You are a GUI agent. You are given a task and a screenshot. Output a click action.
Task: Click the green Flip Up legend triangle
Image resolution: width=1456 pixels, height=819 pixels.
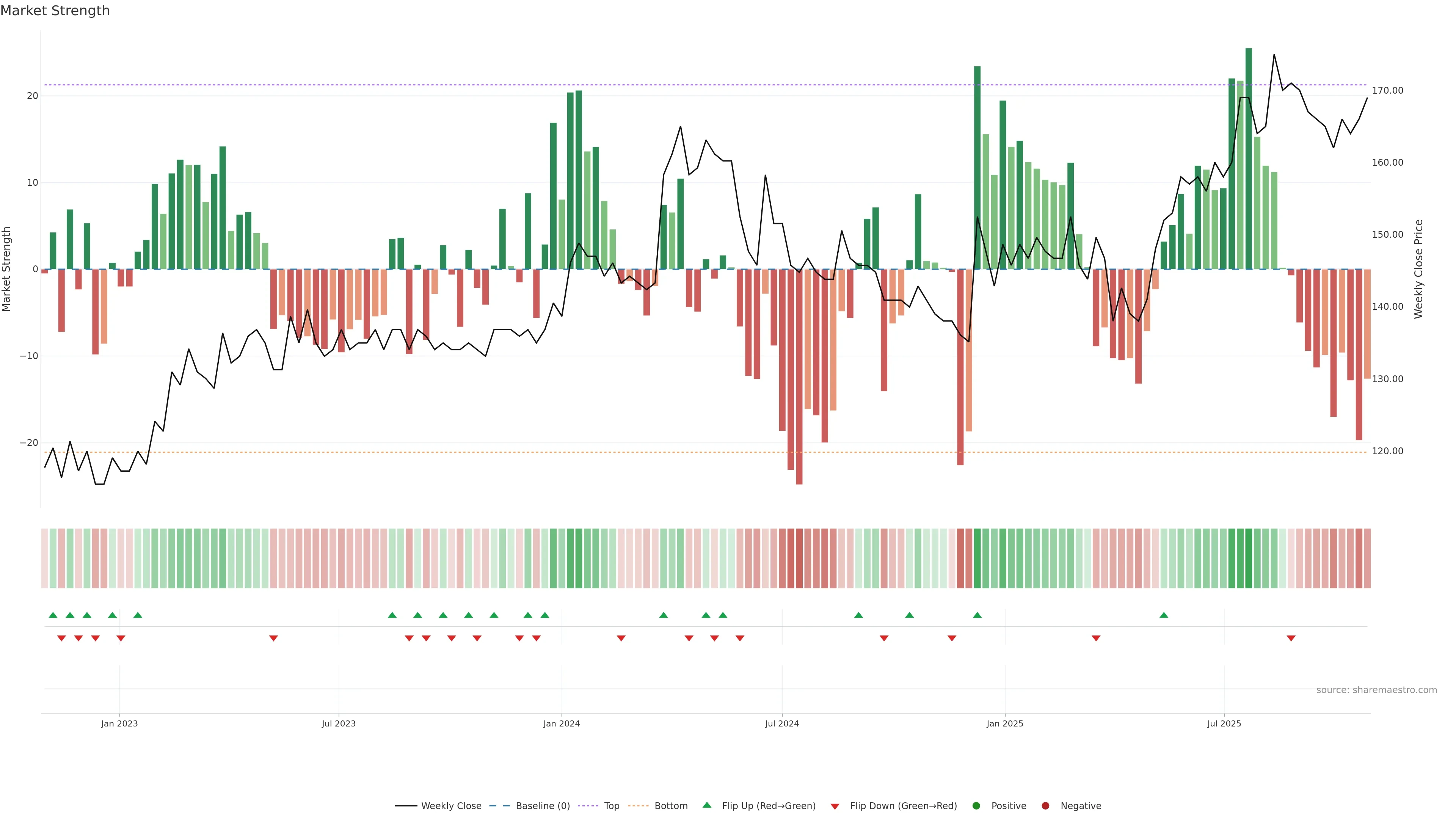[706, 805]
